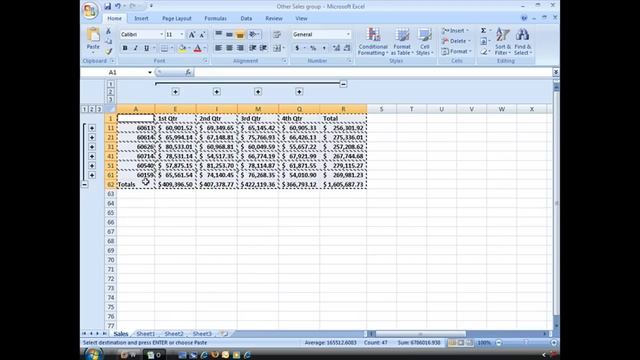Image resolution: width=640 pixels, height=360 pixels.
Task: Open the Name Box dropdown arrow
Action: coord(150,72)
